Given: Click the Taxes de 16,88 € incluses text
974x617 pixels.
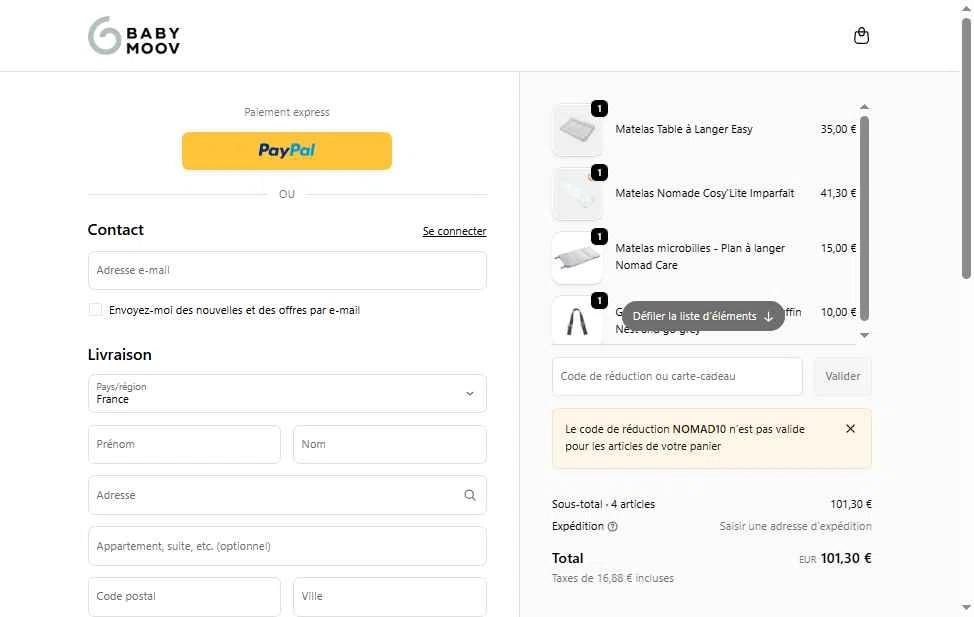Looking at the screenshot, I should (x=612, y=578).
